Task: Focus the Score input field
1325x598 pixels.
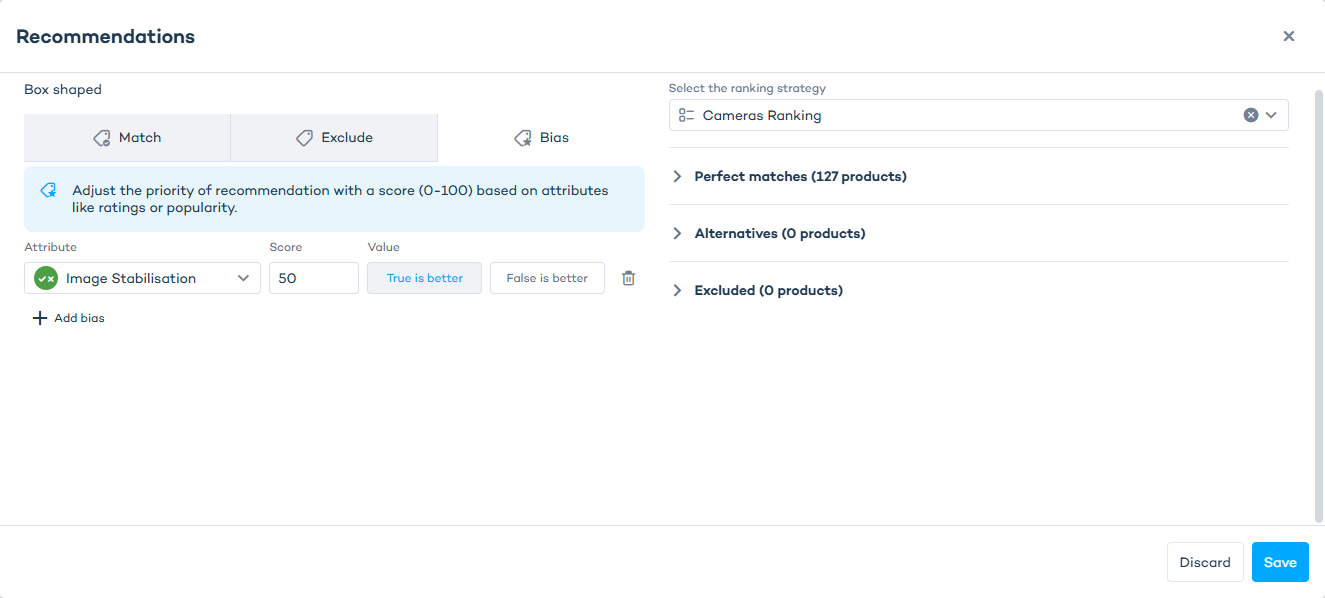Action: (314, 278)
